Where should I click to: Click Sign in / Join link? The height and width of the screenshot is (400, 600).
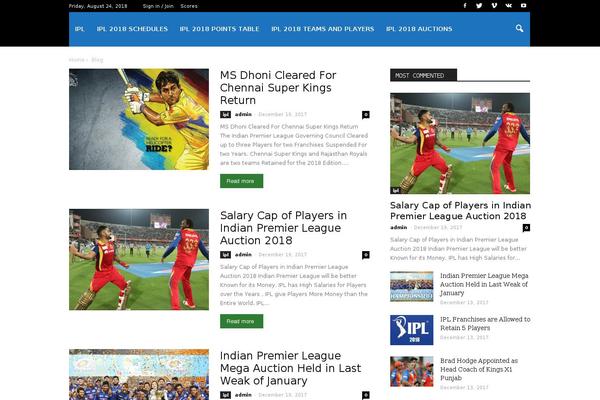tap(158, 6)
